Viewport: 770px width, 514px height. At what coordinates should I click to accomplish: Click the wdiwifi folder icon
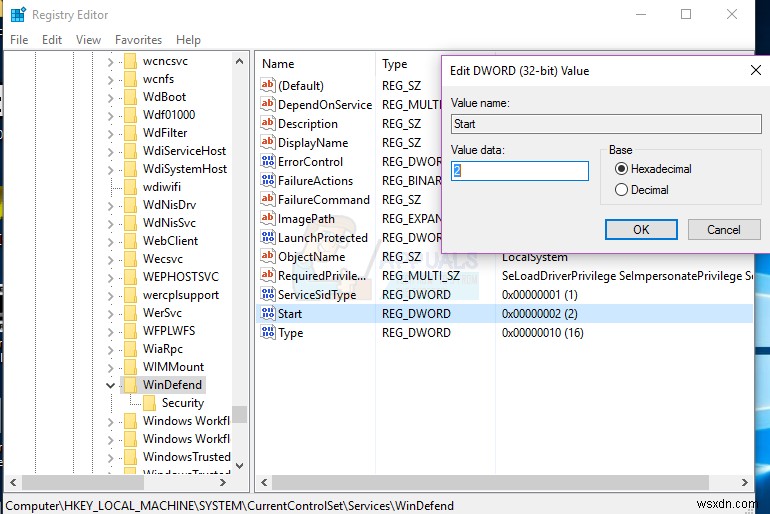click(x=131, y=187)
